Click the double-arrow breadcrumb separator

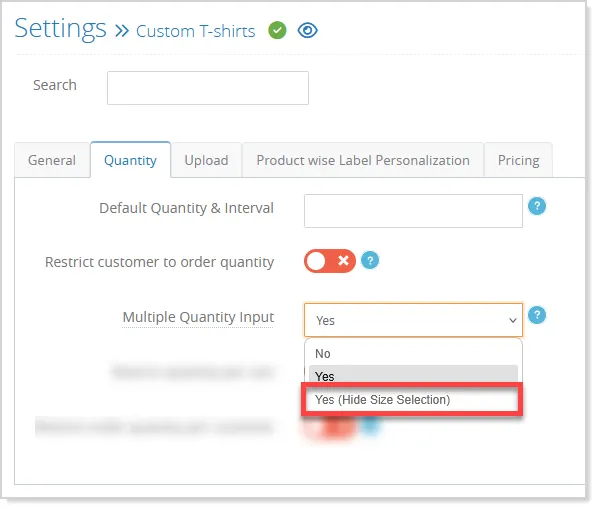click(122, 30)
